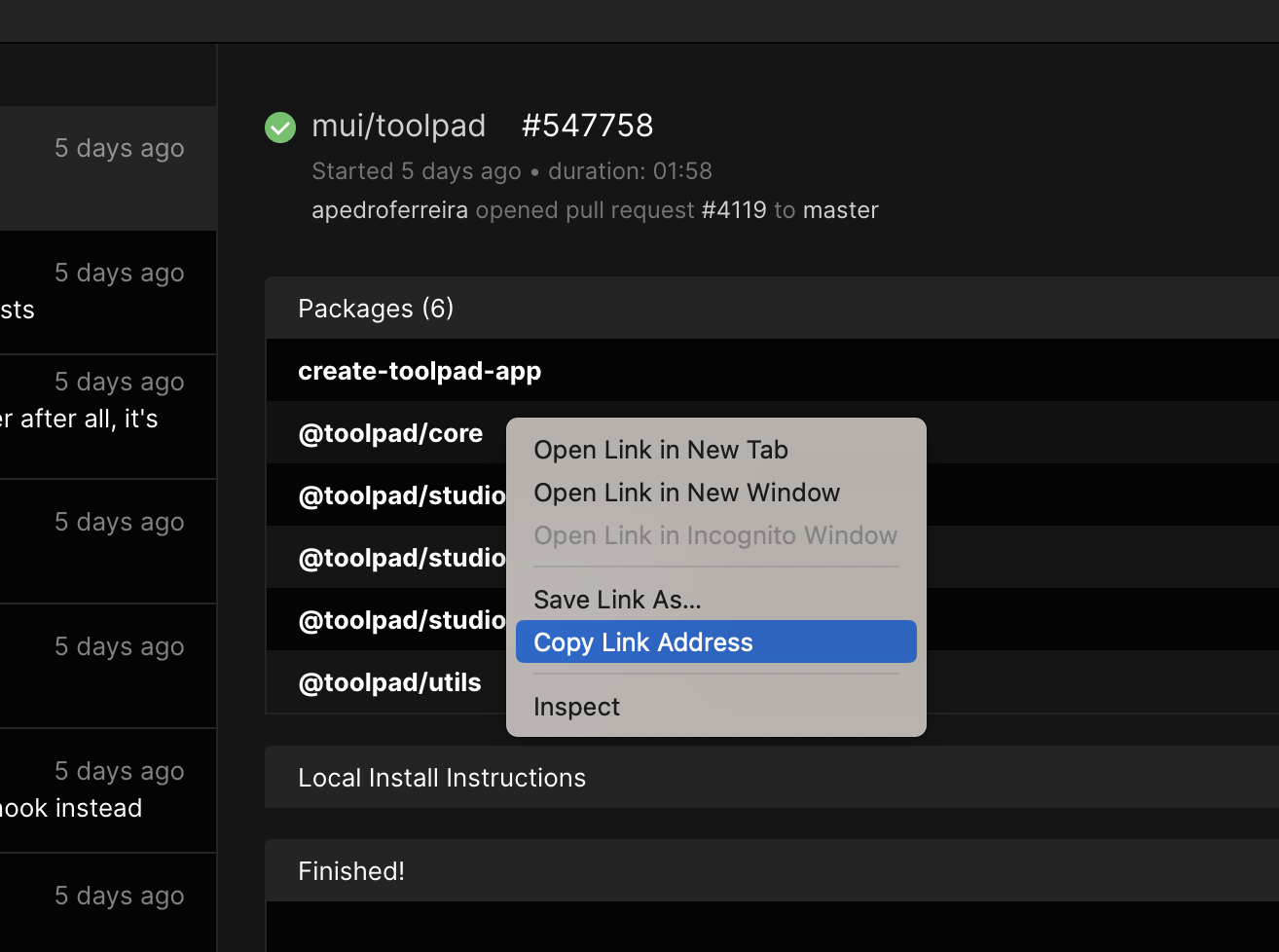
Task: Select sidebar build 'ook instead'
Action: (x=108, y=790)
